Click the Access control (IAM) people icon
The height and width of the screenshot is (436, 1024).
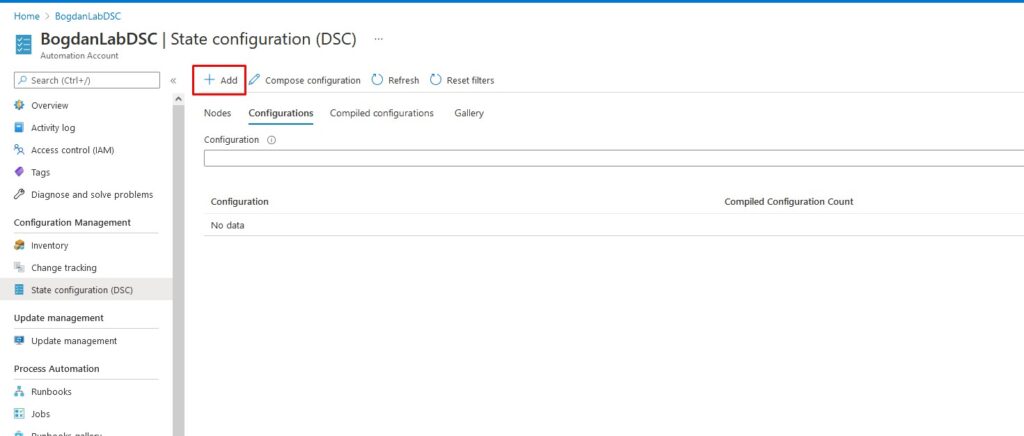click(19, 149)
